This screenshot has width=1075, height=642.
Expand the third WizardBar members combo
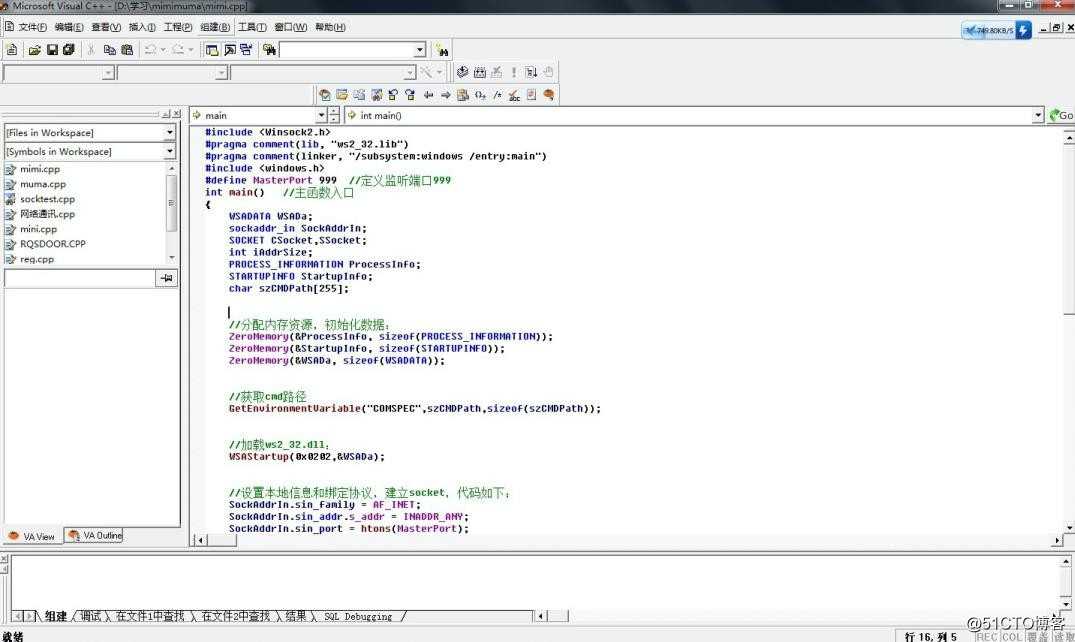[x=409, y=73]
